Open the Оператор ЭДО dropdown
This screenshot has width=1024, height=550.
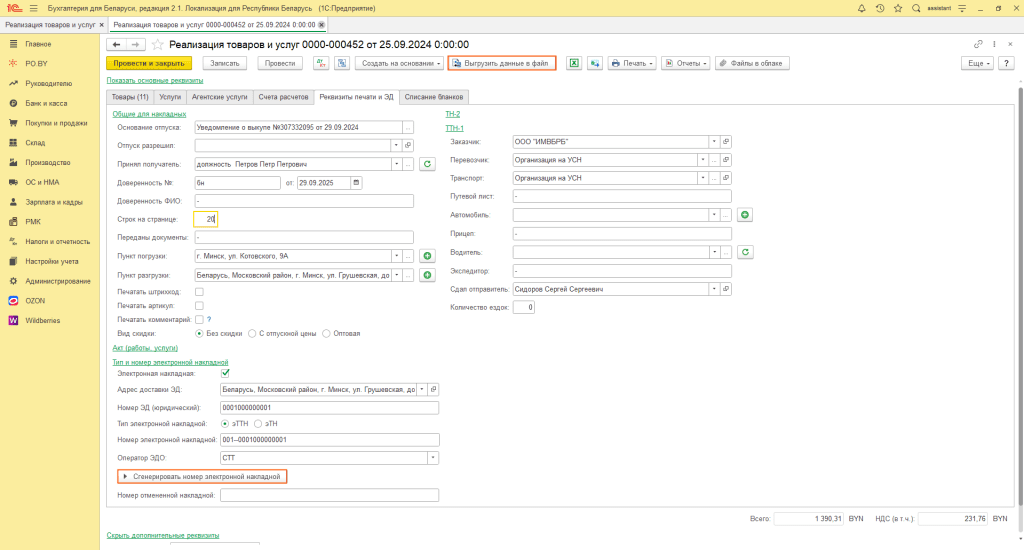pos(433,458)
